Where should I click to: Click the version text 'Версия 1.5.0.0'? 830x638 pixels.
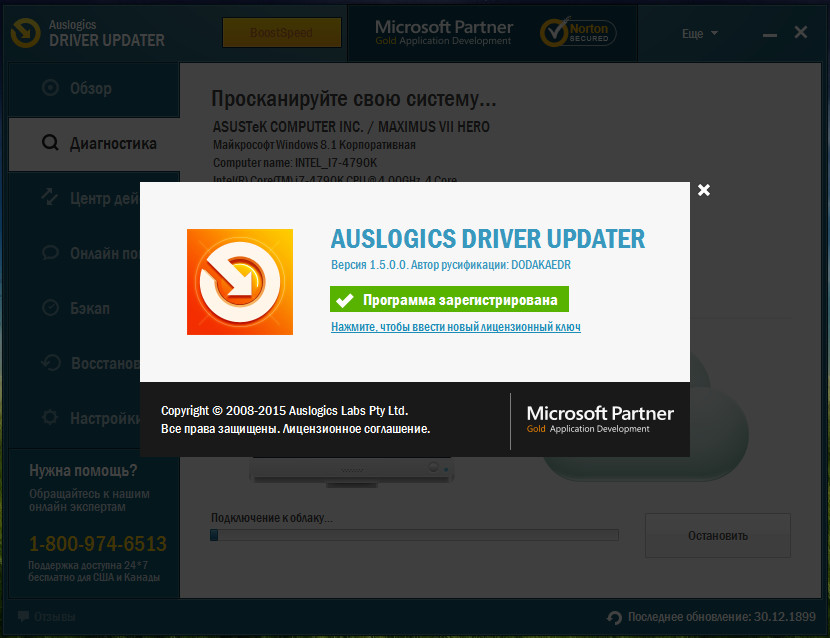pyautogui.click(x=369, y=265)
